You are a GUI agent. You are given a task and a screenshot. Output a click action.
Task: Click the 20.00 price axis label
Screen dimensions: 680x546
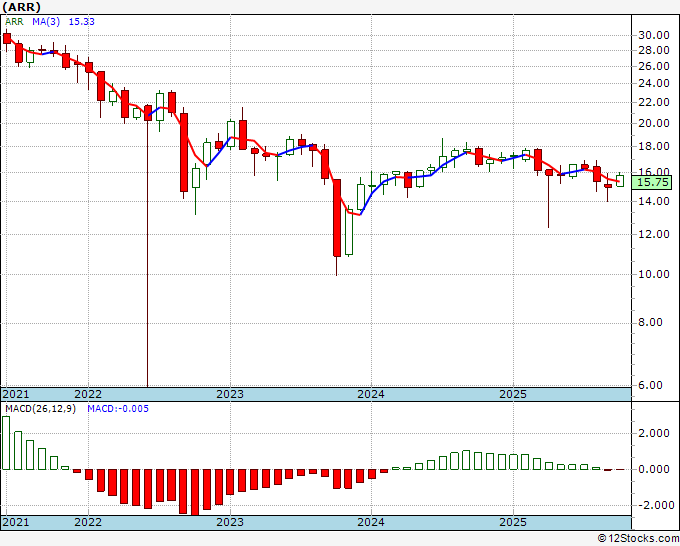pyautogui.click(x=654, y=123)
